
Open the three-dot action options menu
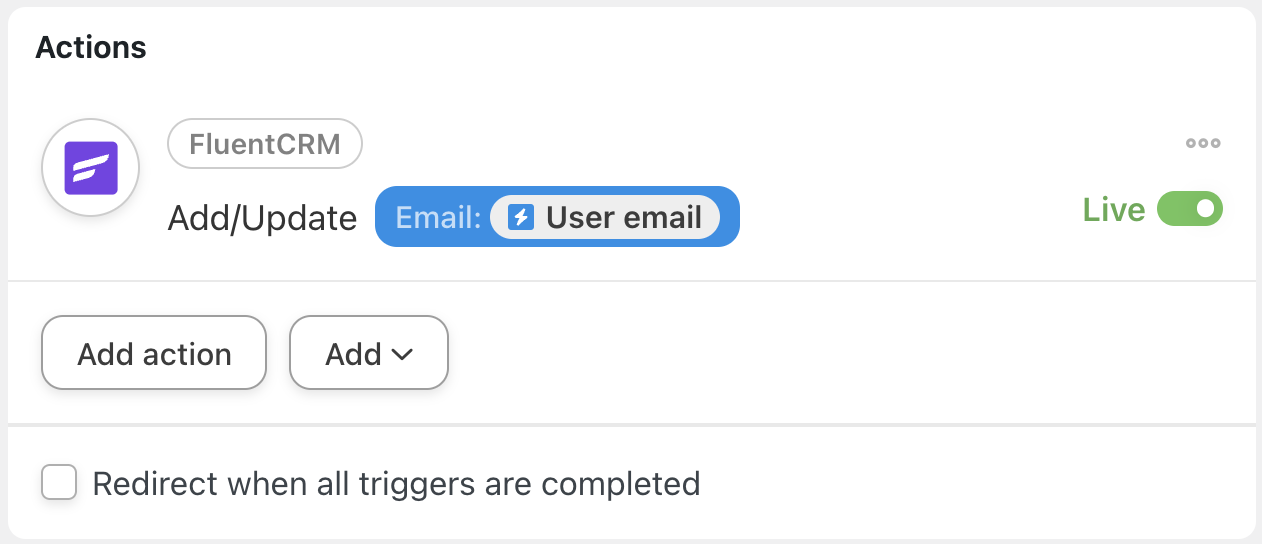pyautogui.click(x=1203, y=143)
